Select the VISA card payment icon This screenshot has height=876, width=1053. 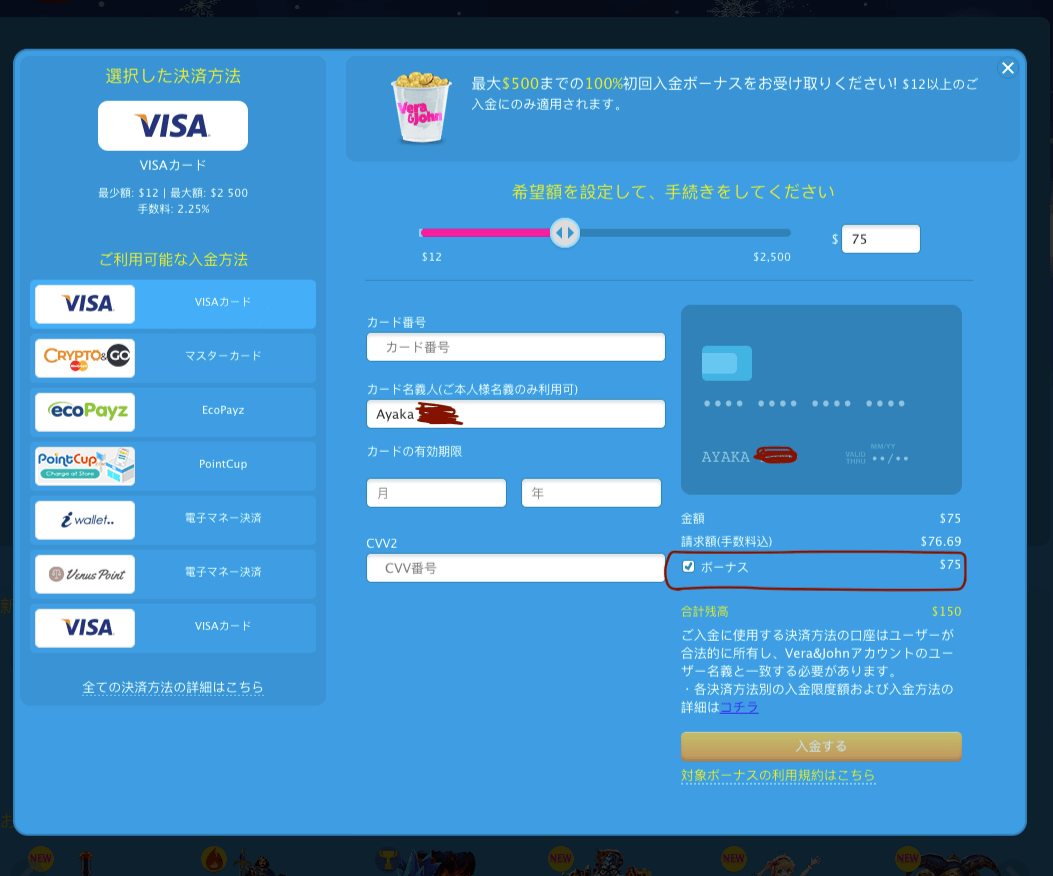coord(84,304)
